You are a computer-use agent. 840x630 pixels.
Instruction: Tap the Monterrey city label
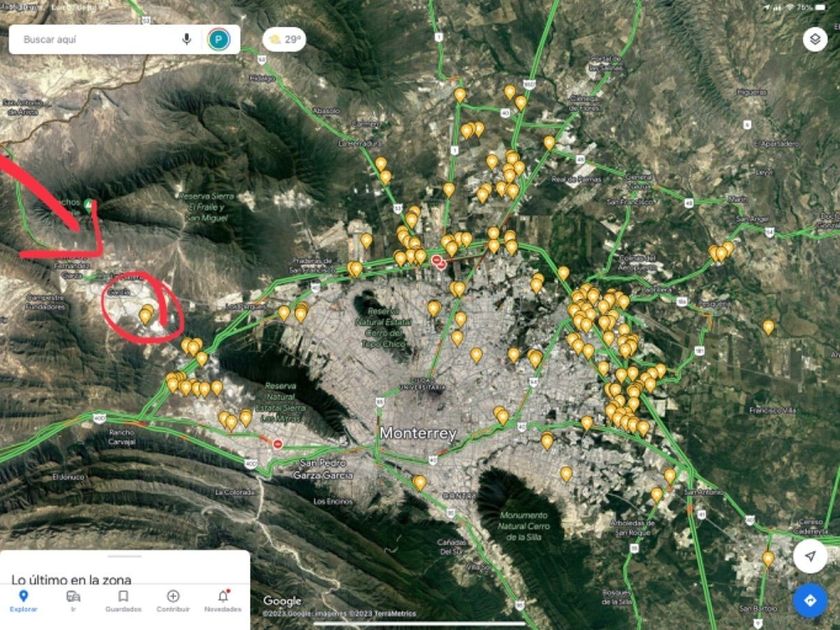pos(418,433)
